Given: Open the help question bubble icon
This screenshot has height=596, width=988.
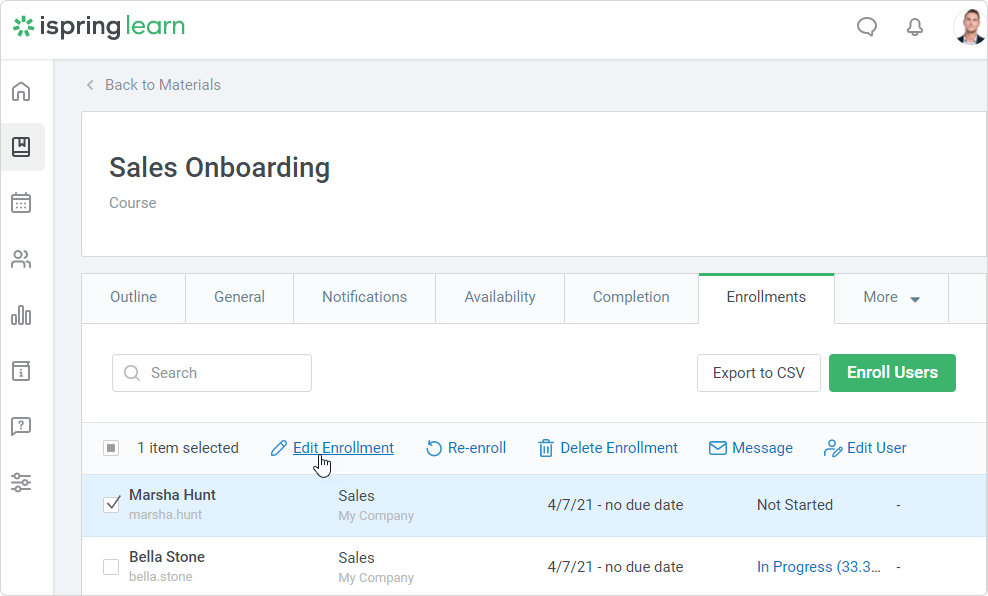Looking at the screenshot, I should click(x=21, y=427).
